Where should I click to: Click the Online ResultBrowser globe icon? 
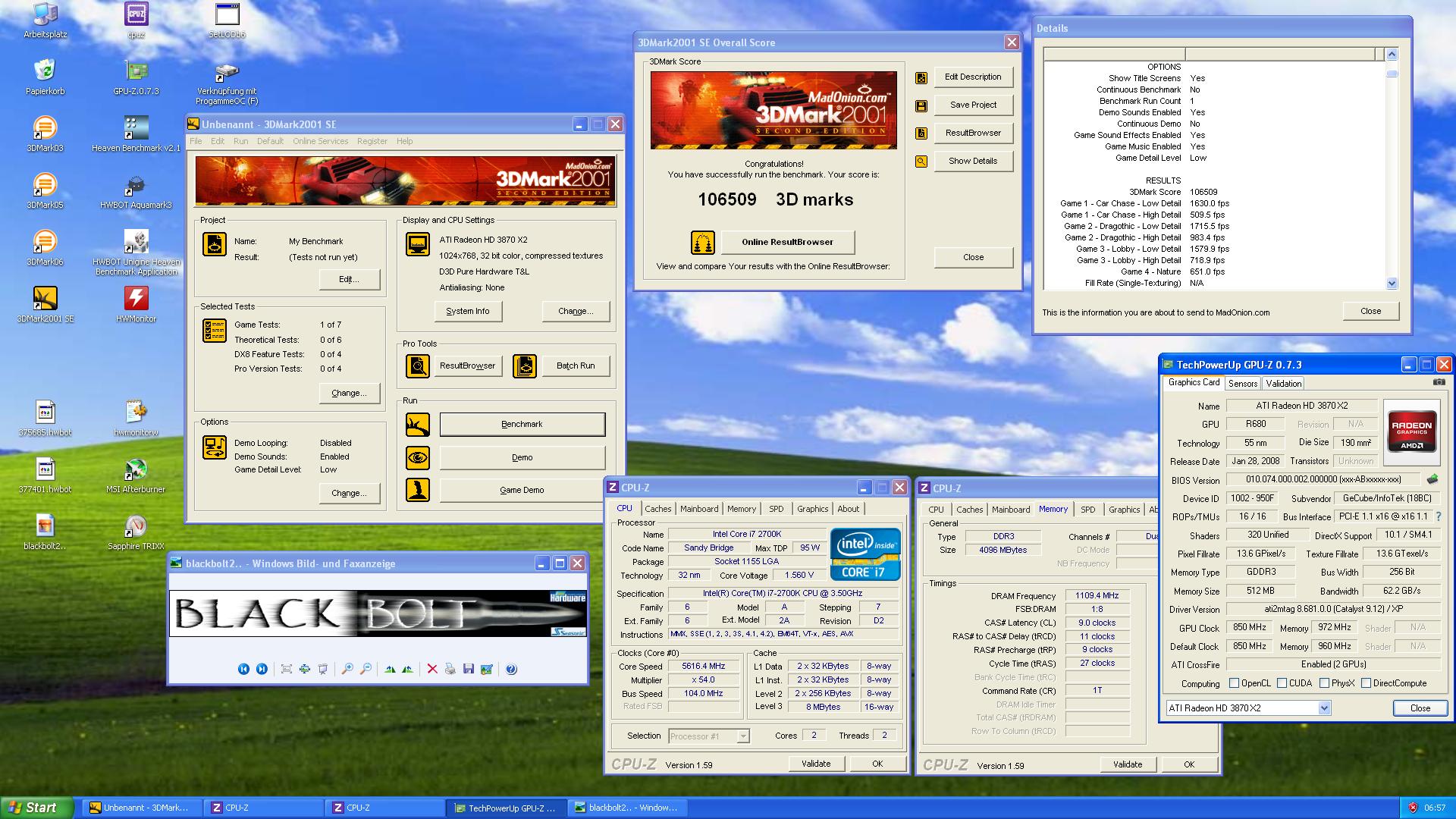click(x=703, y=243)
